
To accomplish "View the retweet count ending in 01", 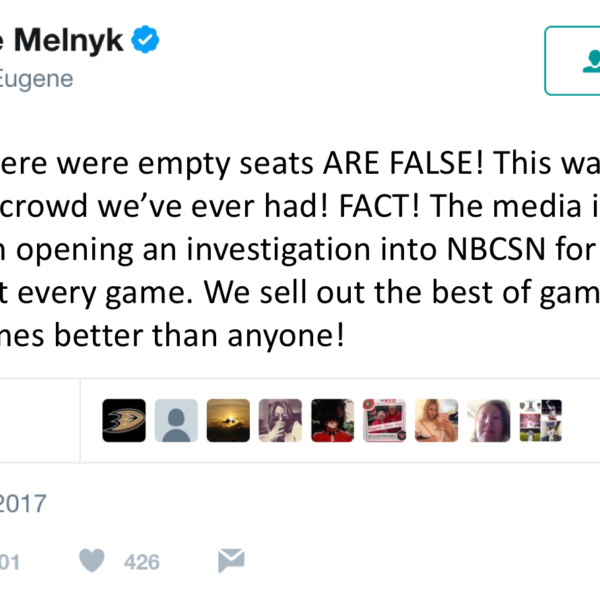I will 10,562.
